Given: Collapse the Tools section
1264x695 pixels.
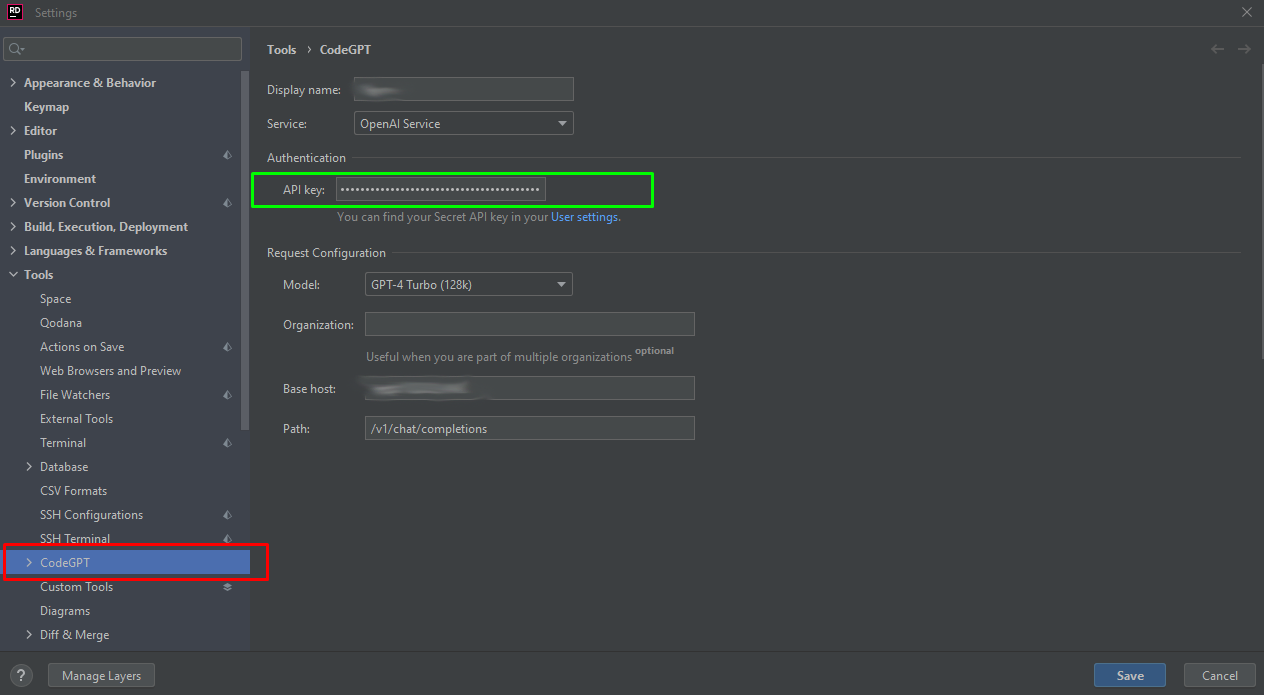Looking at the screenshot, I should tap(13, 275).
